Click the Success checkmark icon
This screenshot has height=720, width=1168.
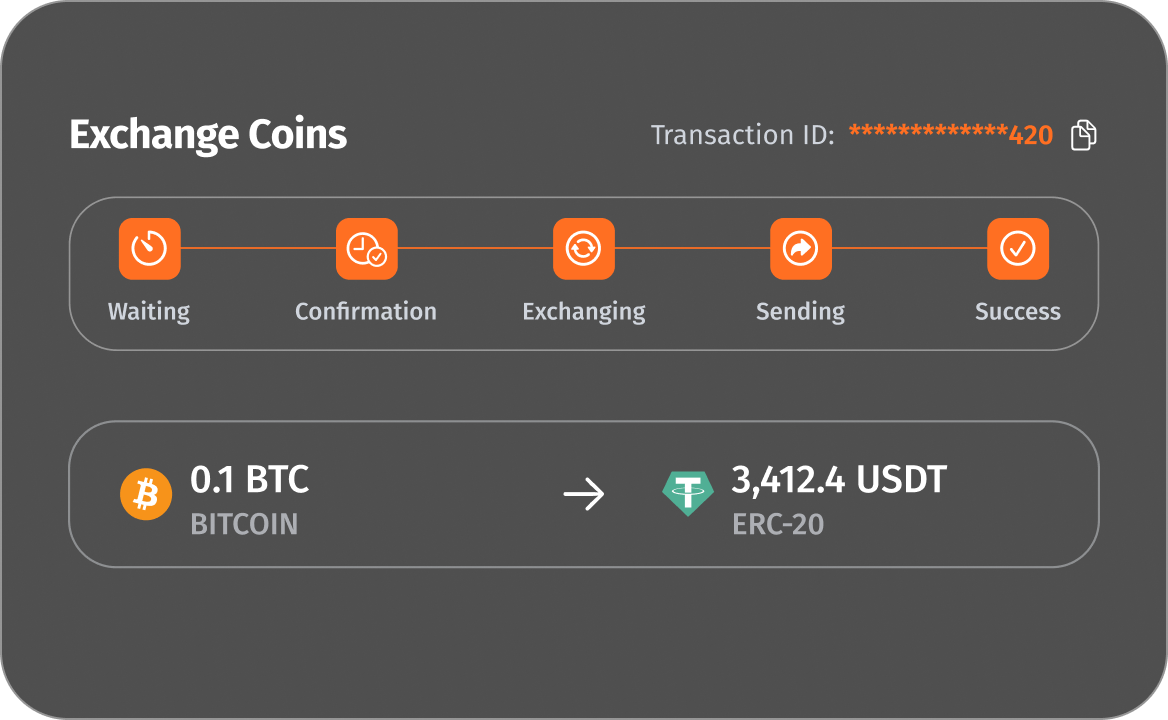pos(1017,248)
